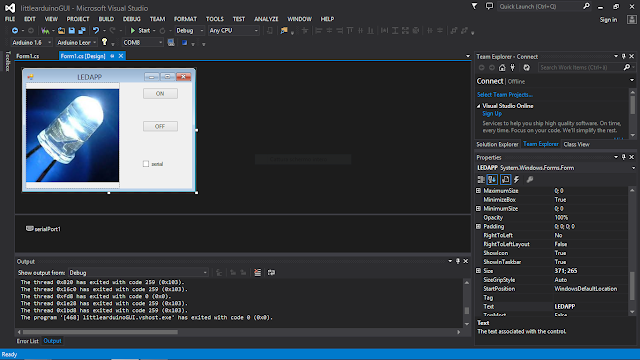Toggle word wrap in Output panel
Viewport: 640px width, 360px height.
click(x=271, y=273)
